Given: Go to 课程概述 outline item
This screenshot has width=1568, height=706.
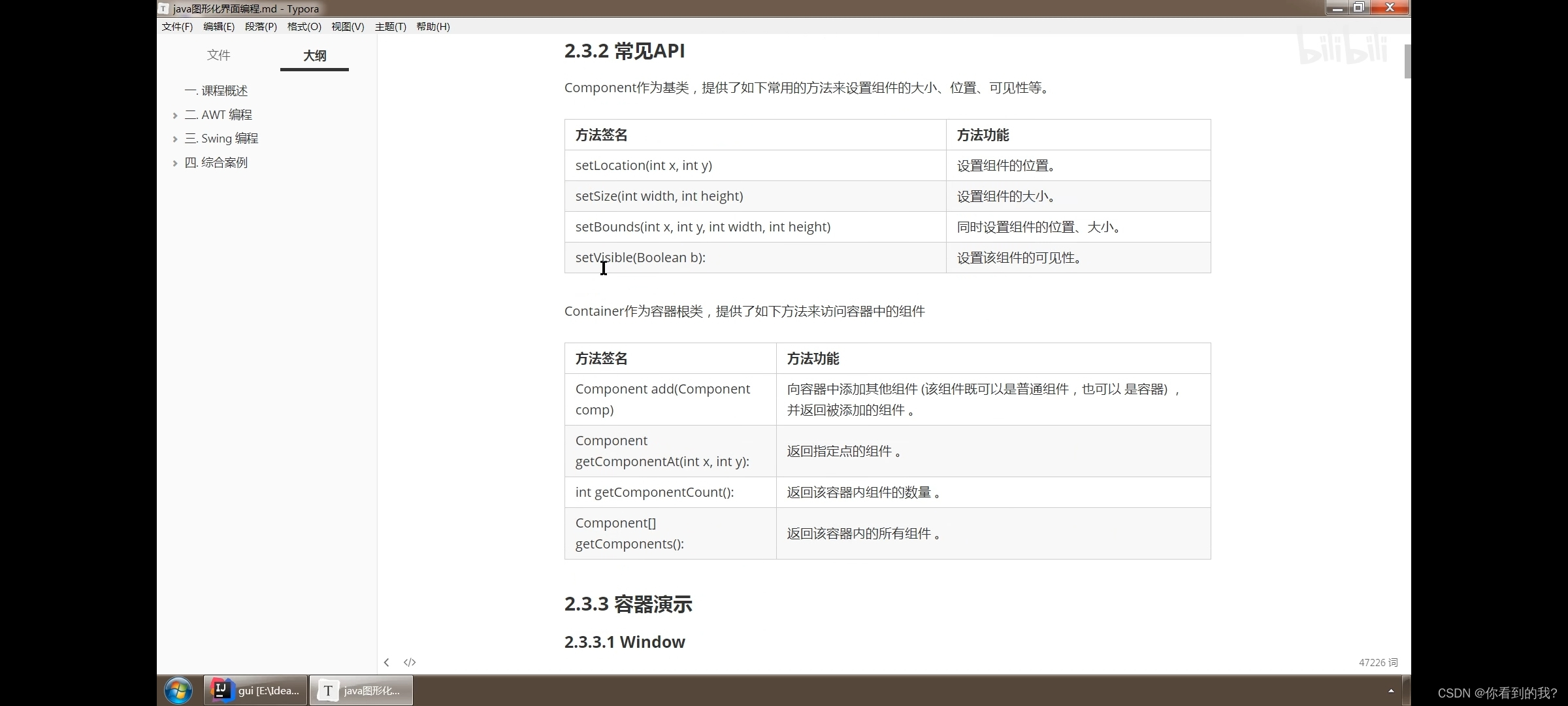Looking at the screenshot, I should click(216, 91).
